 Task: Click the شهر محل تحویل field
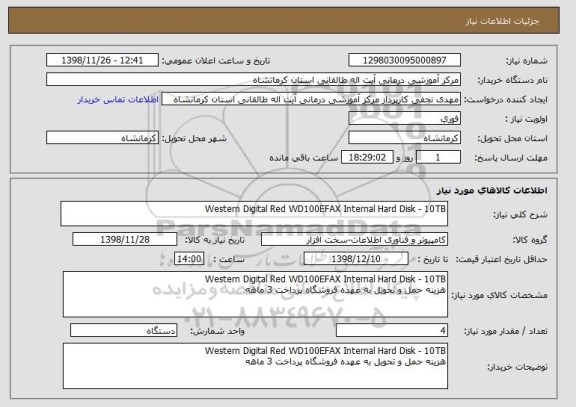coord(102,138)
